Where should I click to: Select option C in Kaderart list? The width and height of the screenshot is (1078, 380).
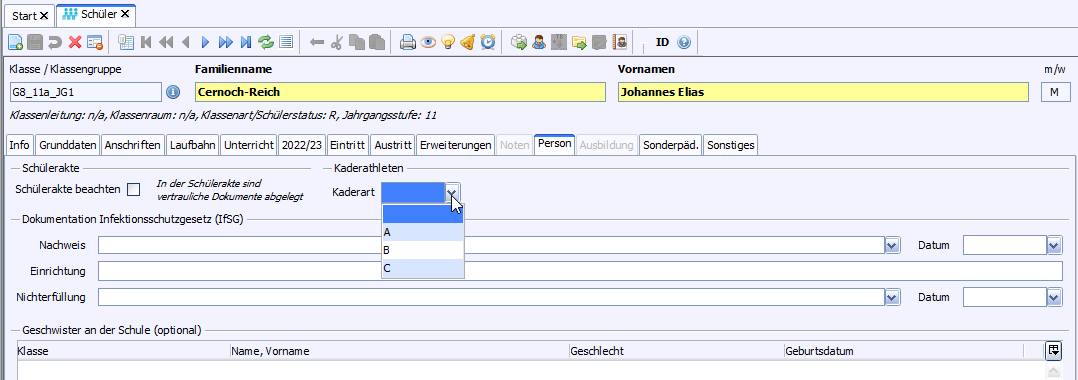coord(423,268)
